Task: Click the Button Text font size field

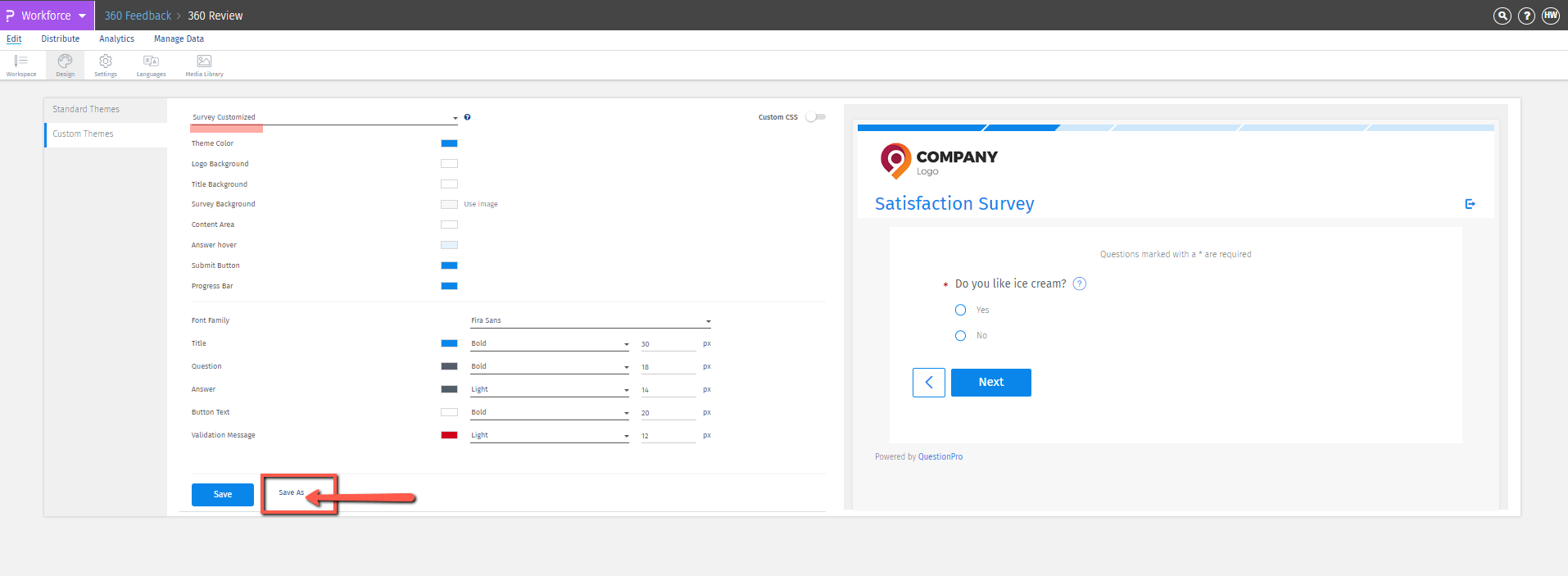Action: point(668,413)
